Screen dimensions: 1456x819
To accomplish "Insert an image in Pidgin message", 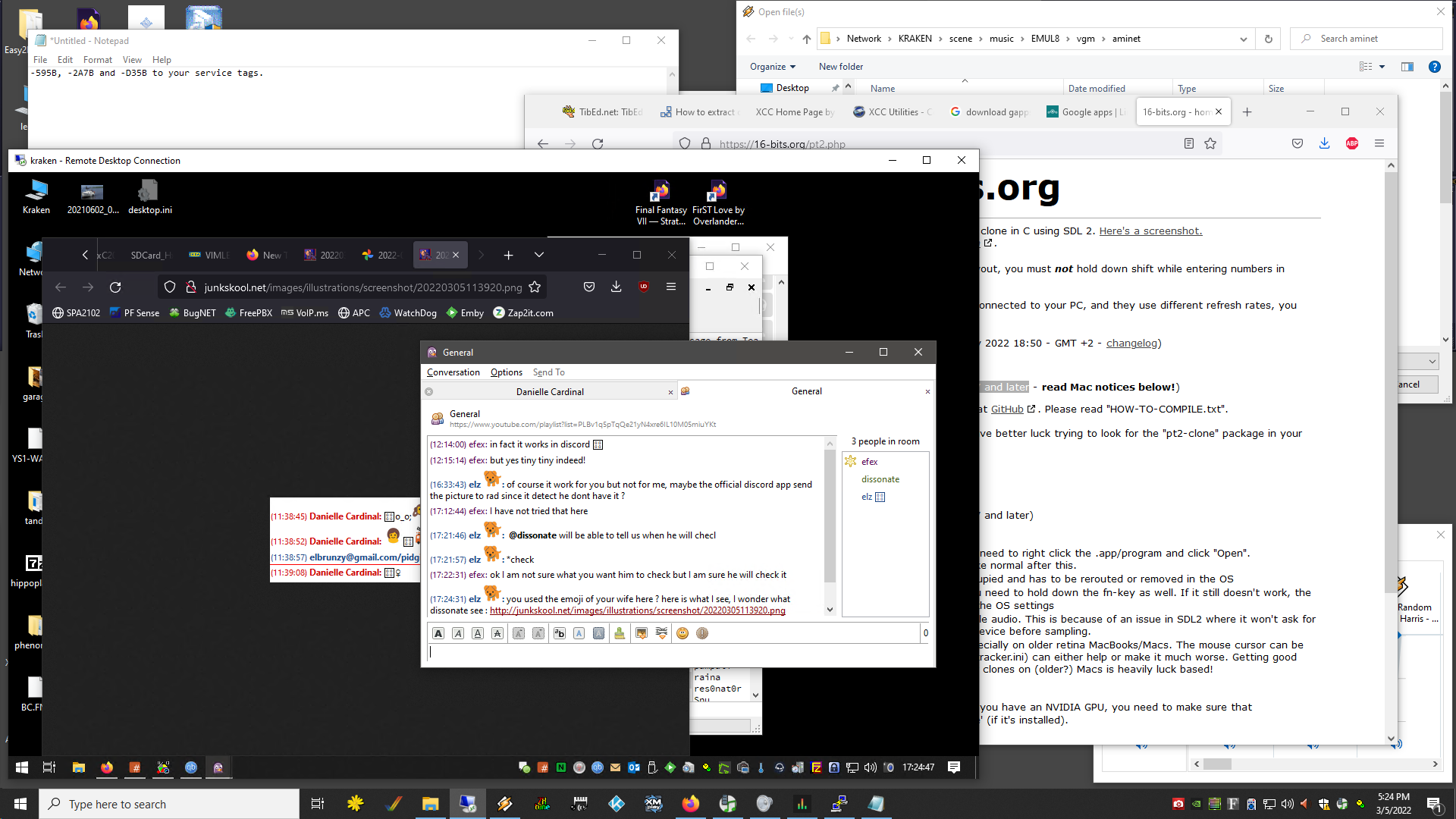I will [x=642, y=633].
